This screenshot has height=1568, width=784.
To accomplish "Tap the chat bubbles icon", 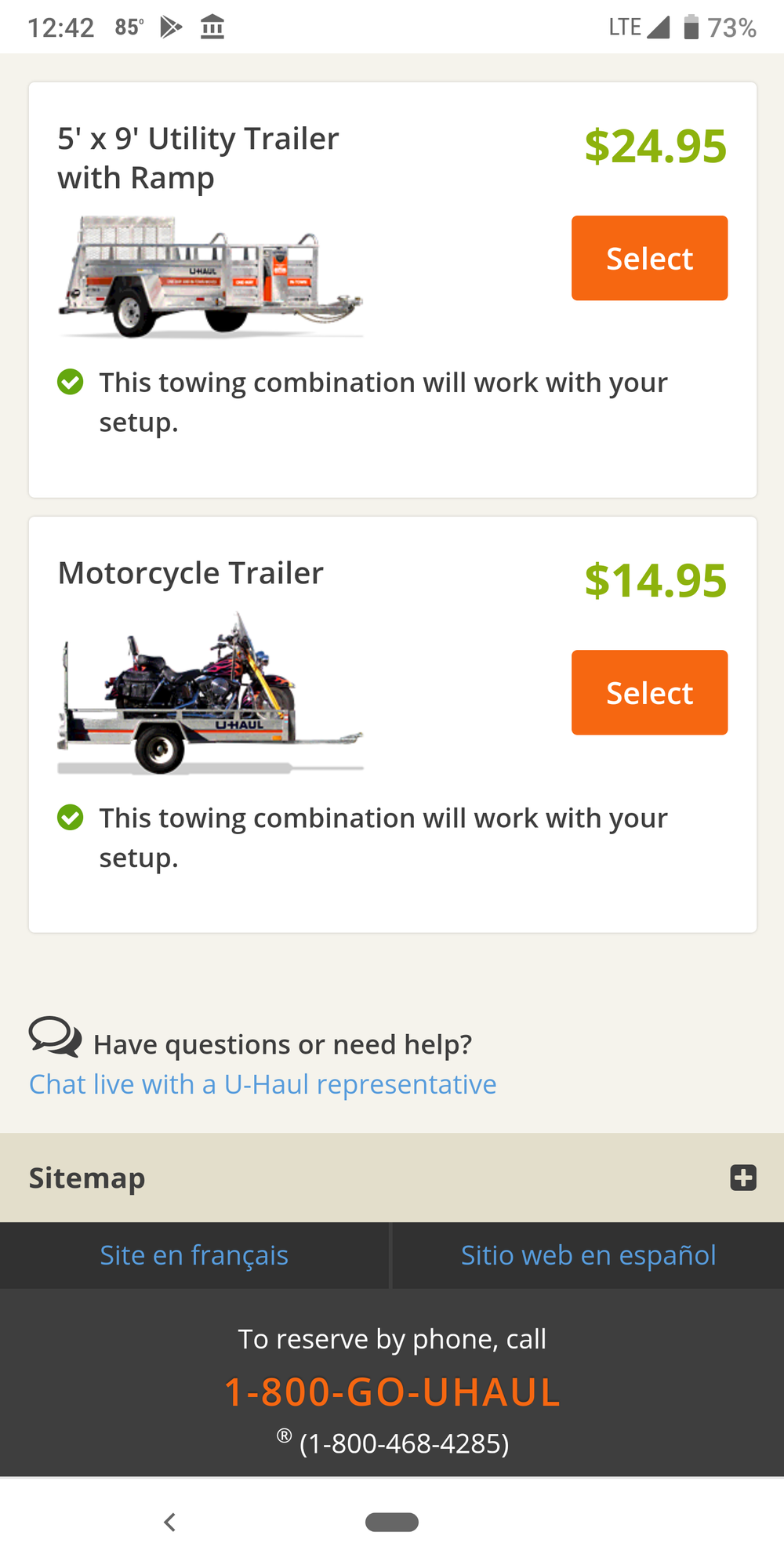I will [55, 1036].
